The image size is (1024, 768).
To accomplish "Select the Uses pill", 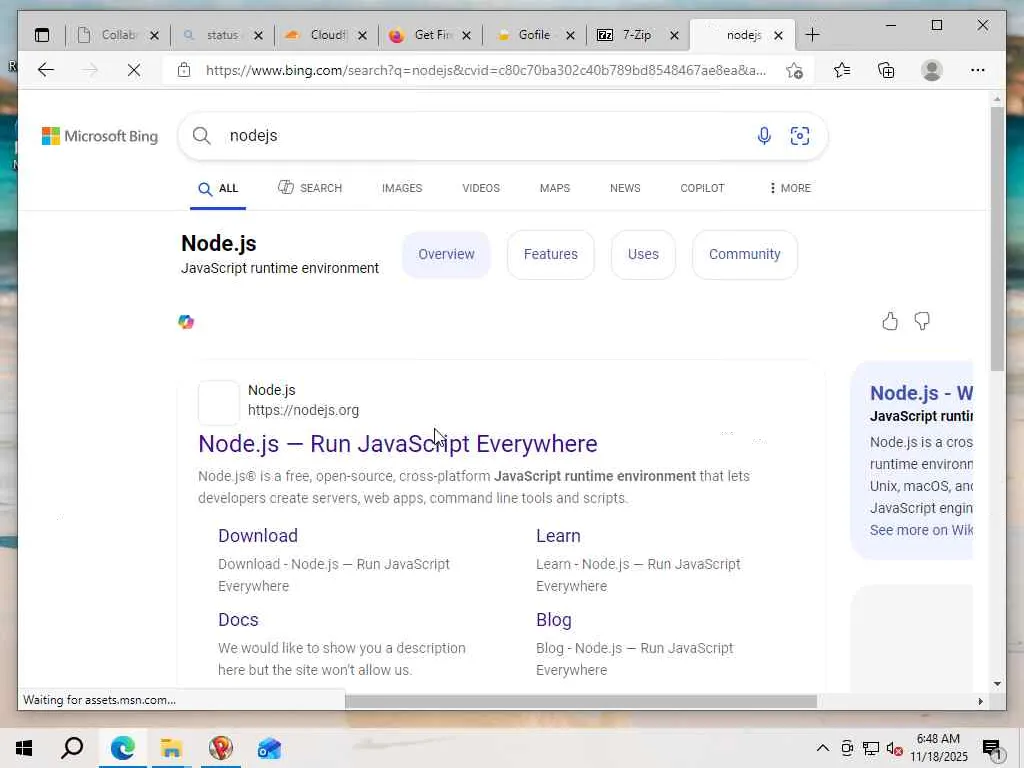I will [643, 255].
